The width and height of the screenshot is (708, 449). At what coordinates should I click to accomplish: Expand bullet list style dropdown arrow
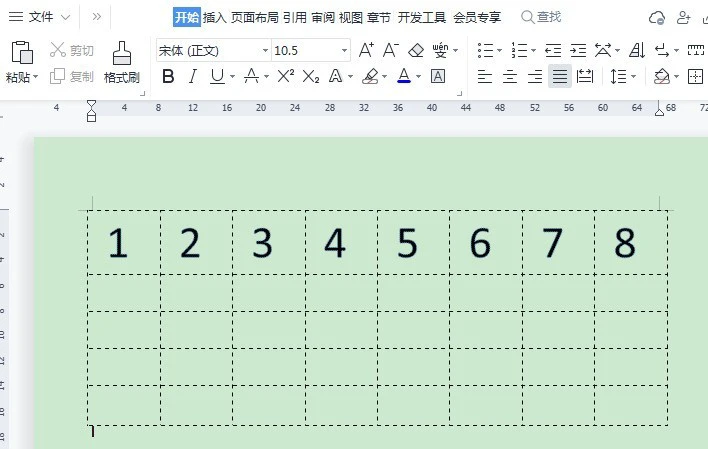coord(499,50)
